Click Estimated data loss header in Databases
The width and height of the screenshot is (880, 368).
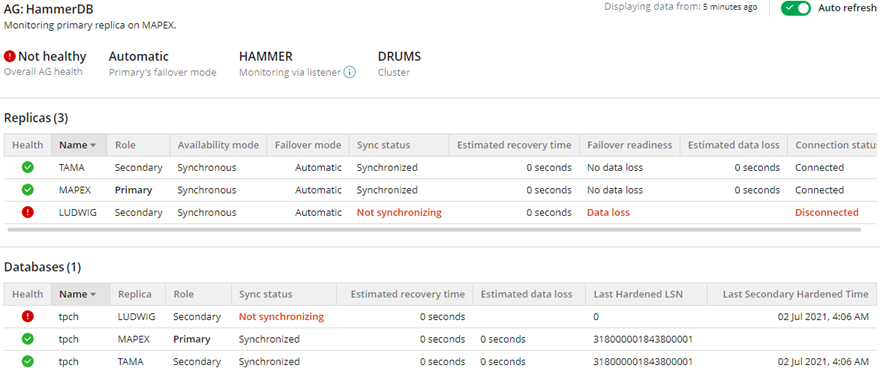pyautogui.click(x=529, y=294)
